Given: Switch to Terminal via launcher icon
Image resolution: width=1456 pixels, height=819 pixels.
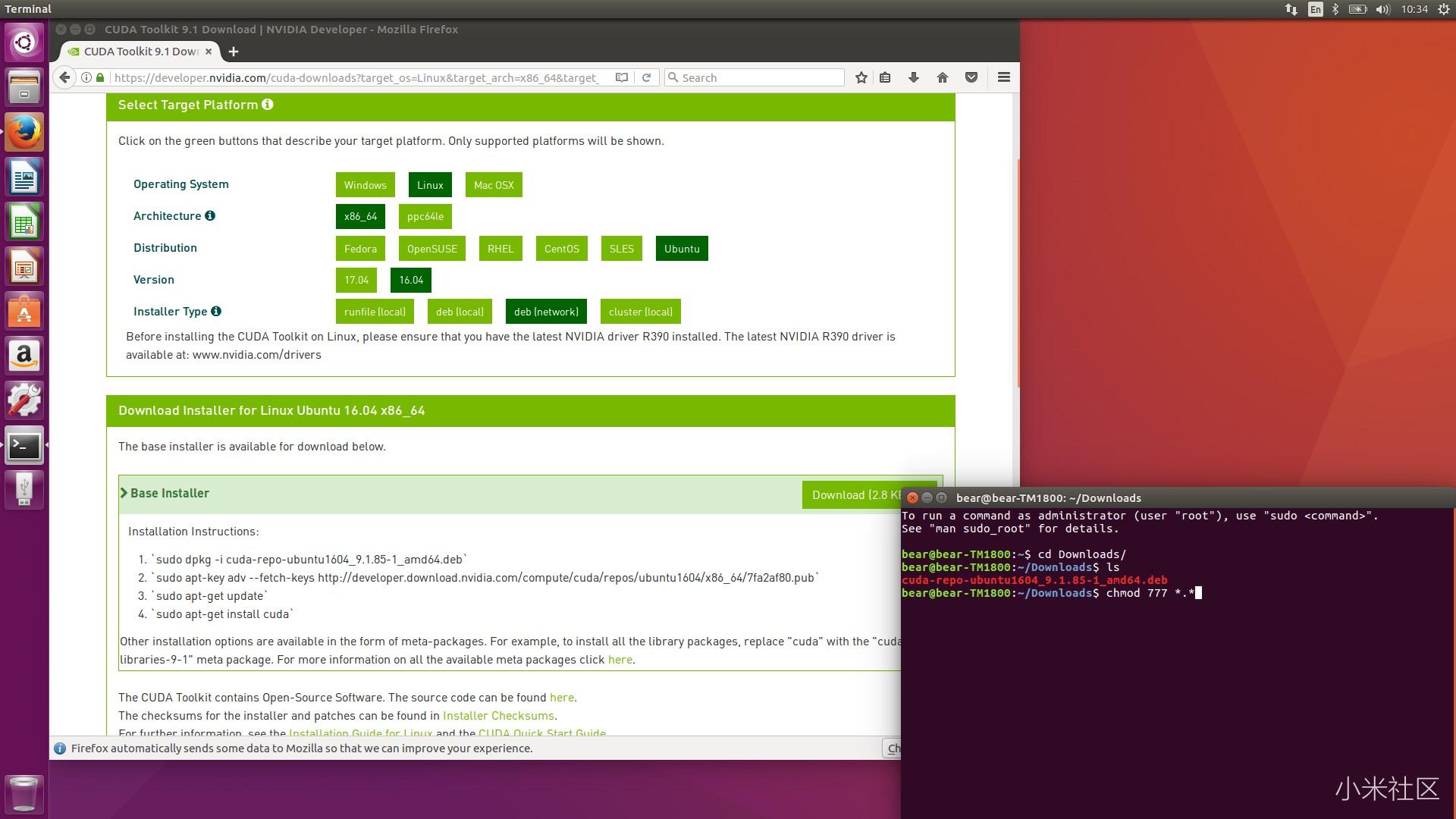Looking at the screenshot, I should 24,445.
